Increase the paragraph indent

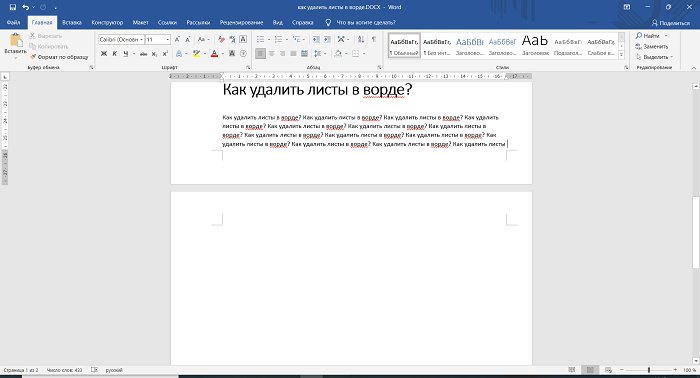point(327,40)
